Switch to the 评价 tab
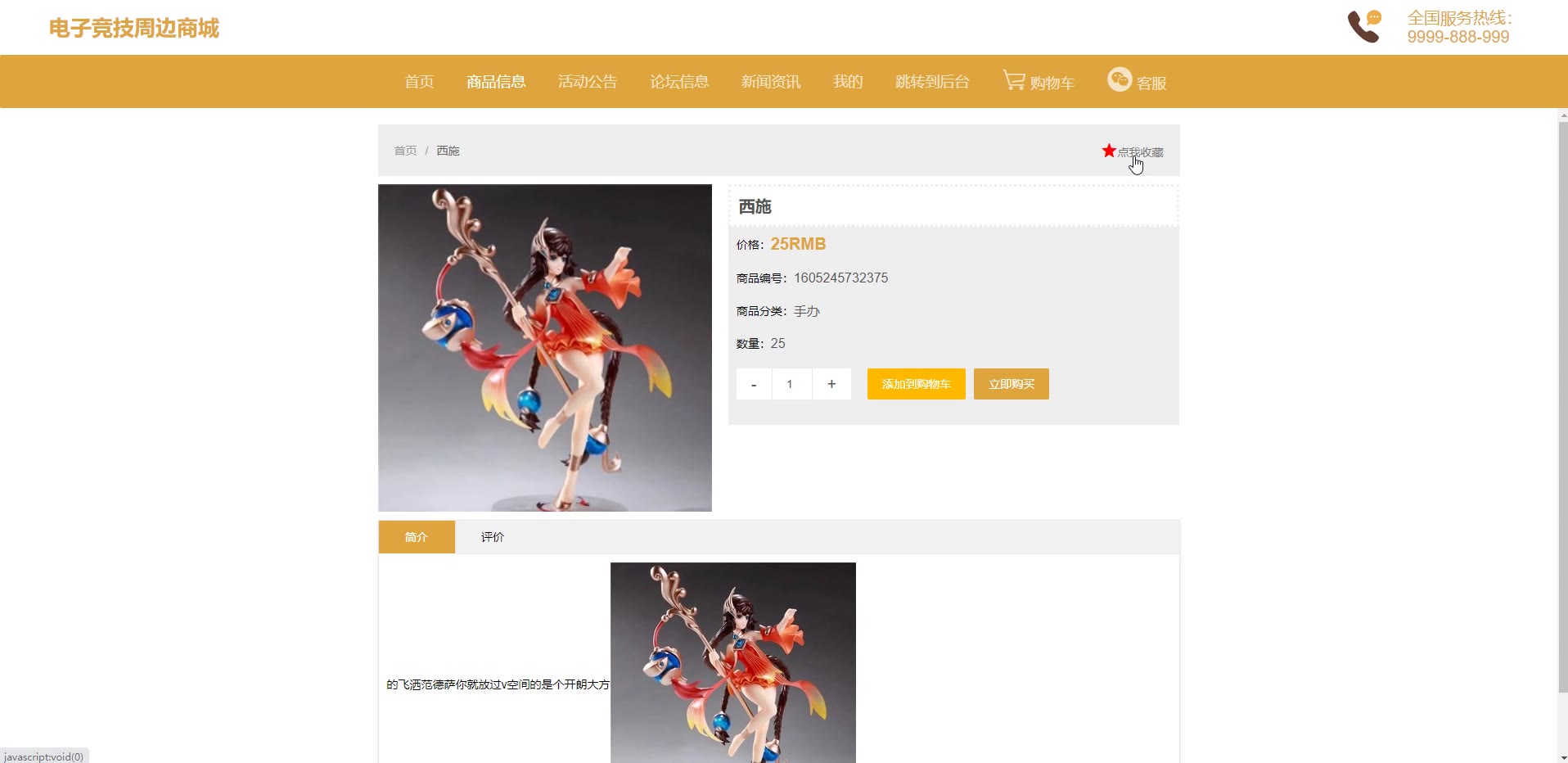The width and height of the screenshot is (1568, 763). pos(493,537)
